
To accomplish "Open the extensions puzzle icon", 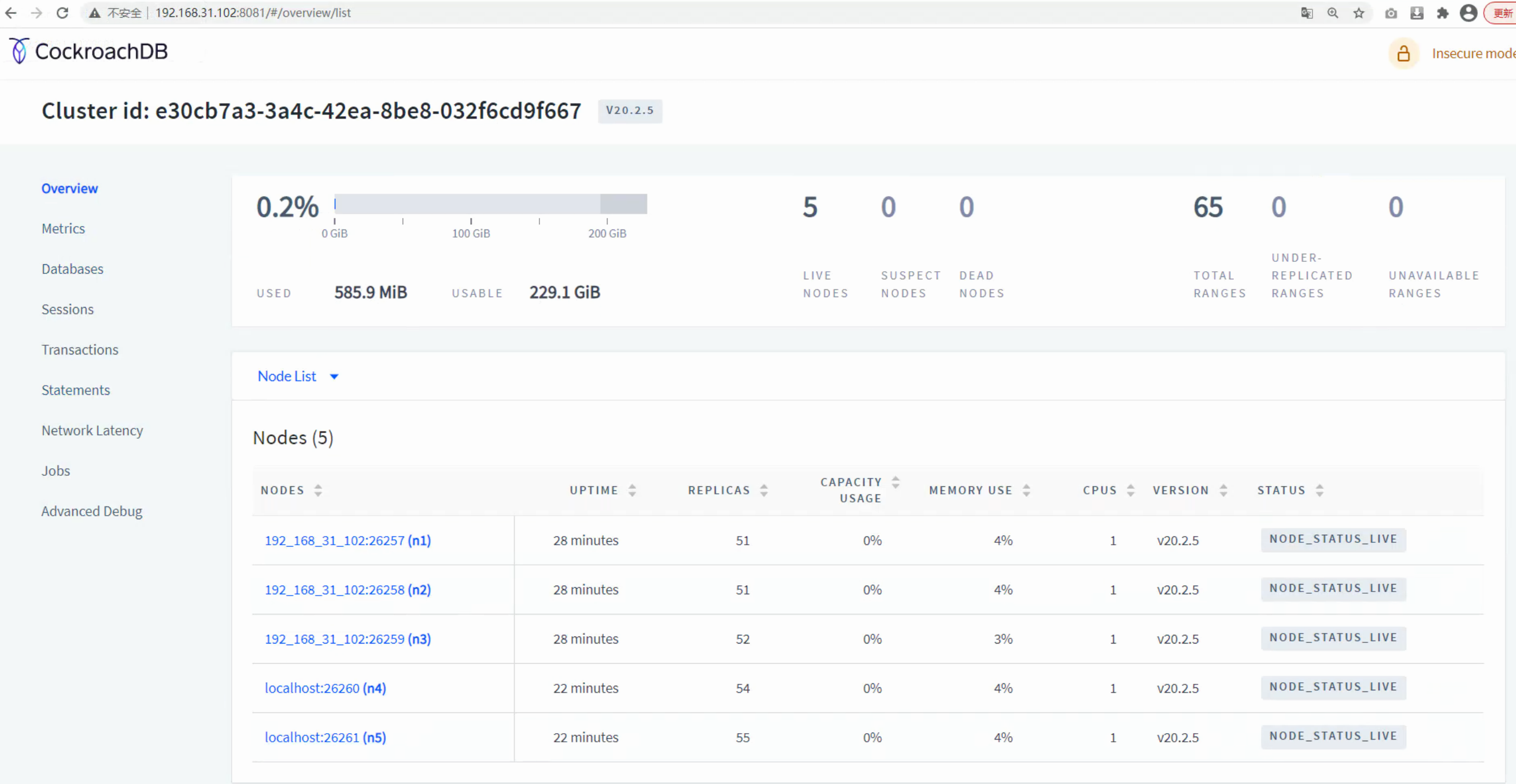I will pos(1443,13).
